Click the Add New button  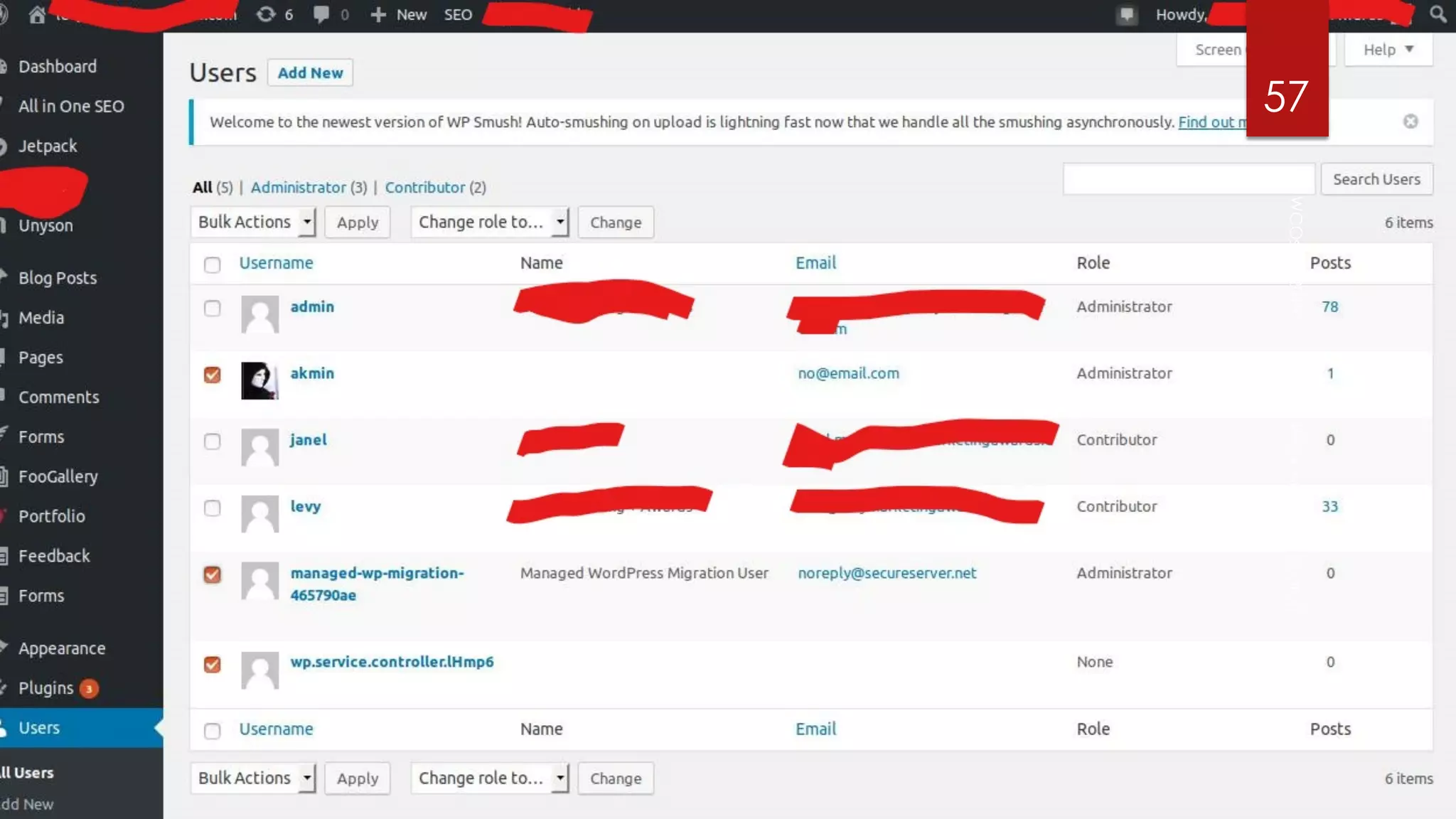(x=310, y=73)
